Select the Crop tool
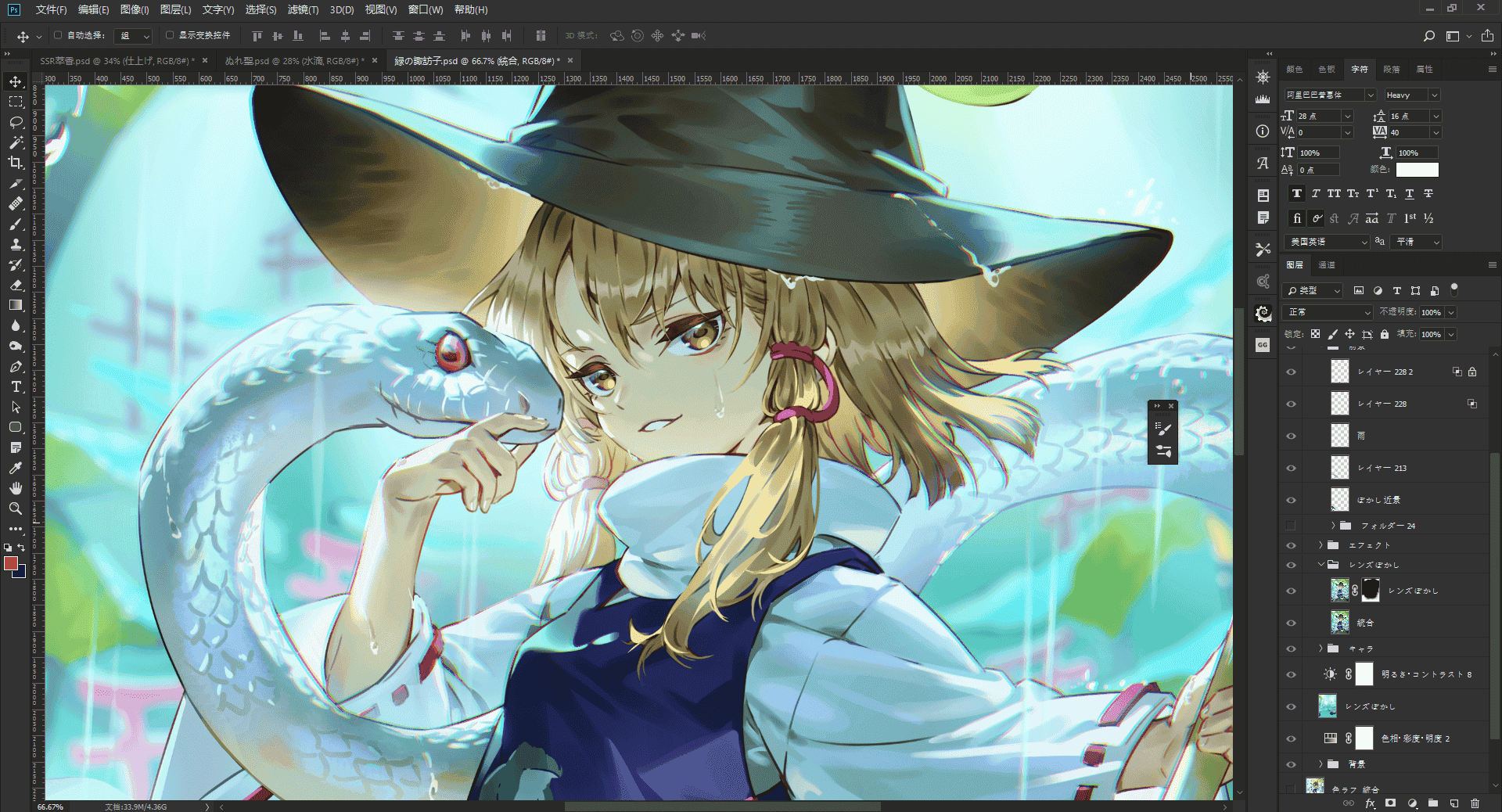Image resolution: width=1502 pixels, height=812 pixels. pyautogui.click(x=16, y=163)
